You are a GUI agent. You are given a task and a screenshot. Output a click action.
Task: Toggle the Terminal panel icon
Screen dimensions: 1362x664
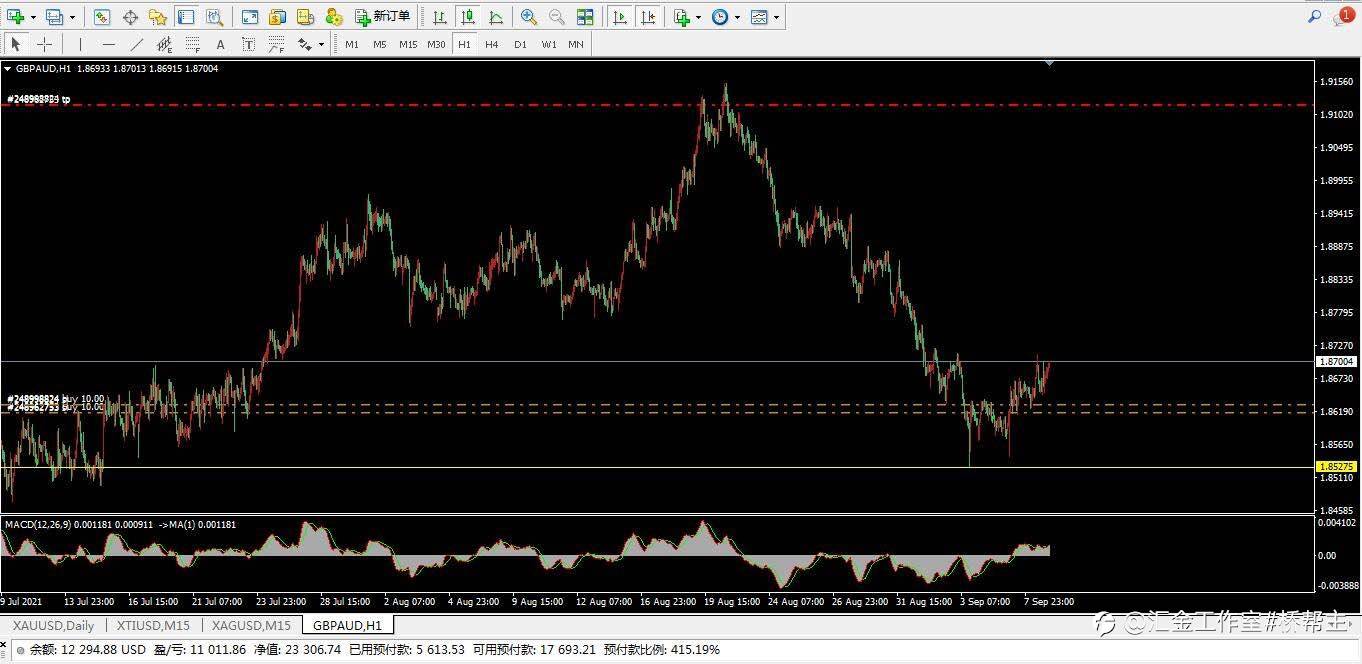[x=186, y=17]
